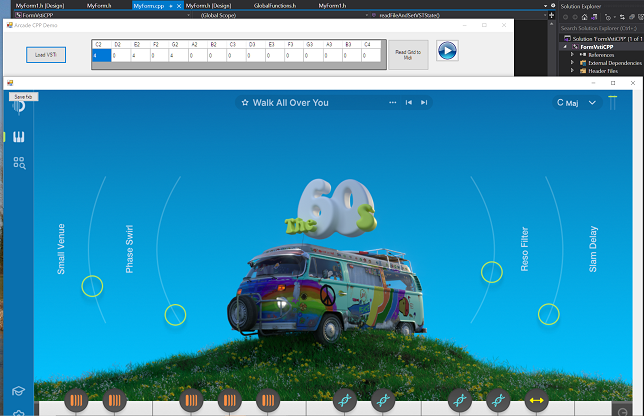644x416 pixels.
Task: Click the Arcade logo icon in sidebar
Action: [x=18, y=107]
